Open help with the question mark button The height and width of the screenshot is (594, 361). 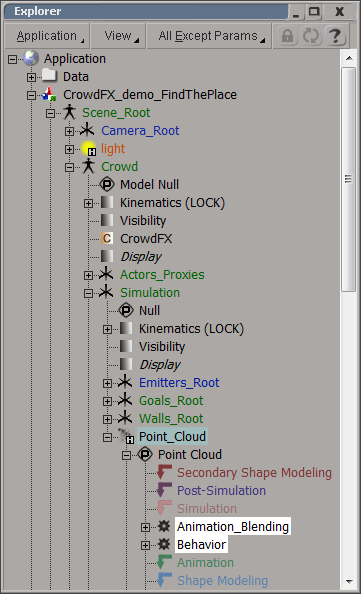[335, 36]
